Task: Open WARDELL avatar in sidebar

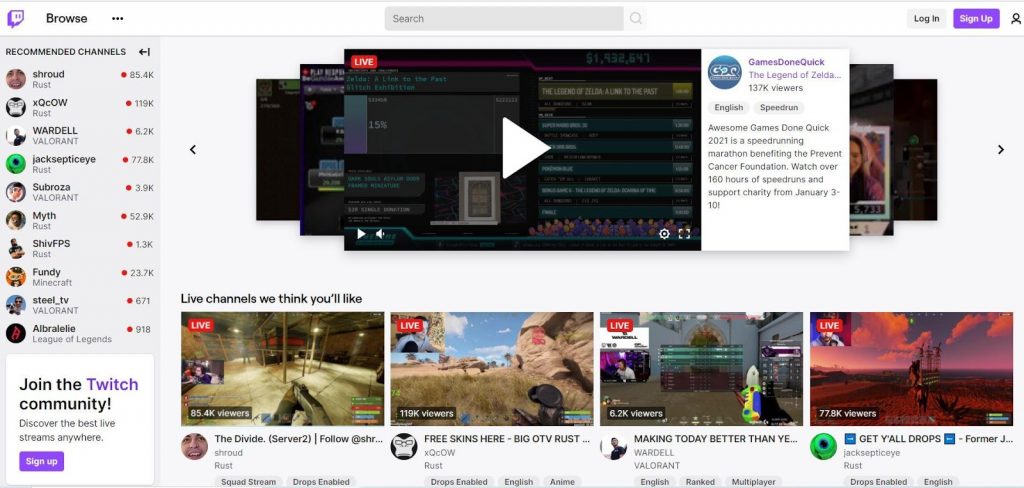Action: click(x=16, y=135)
